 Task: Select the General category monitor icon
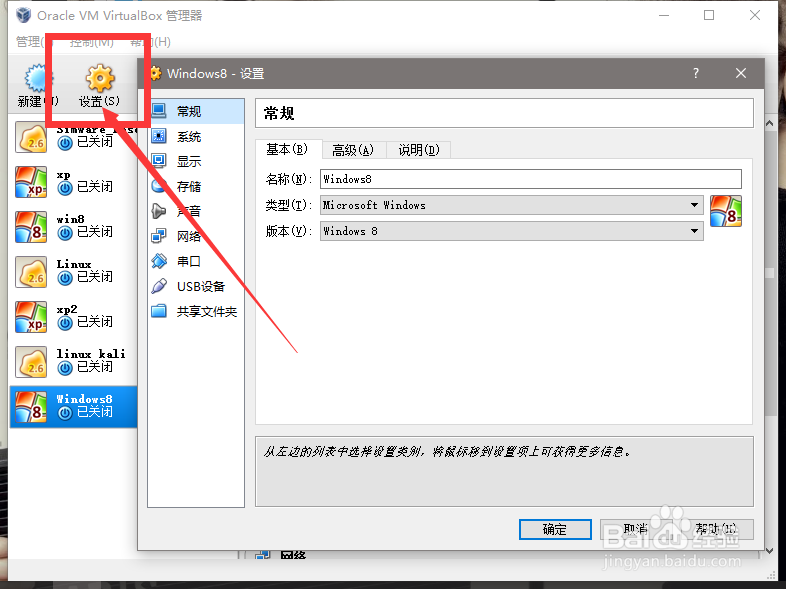(x=159, y=110)
